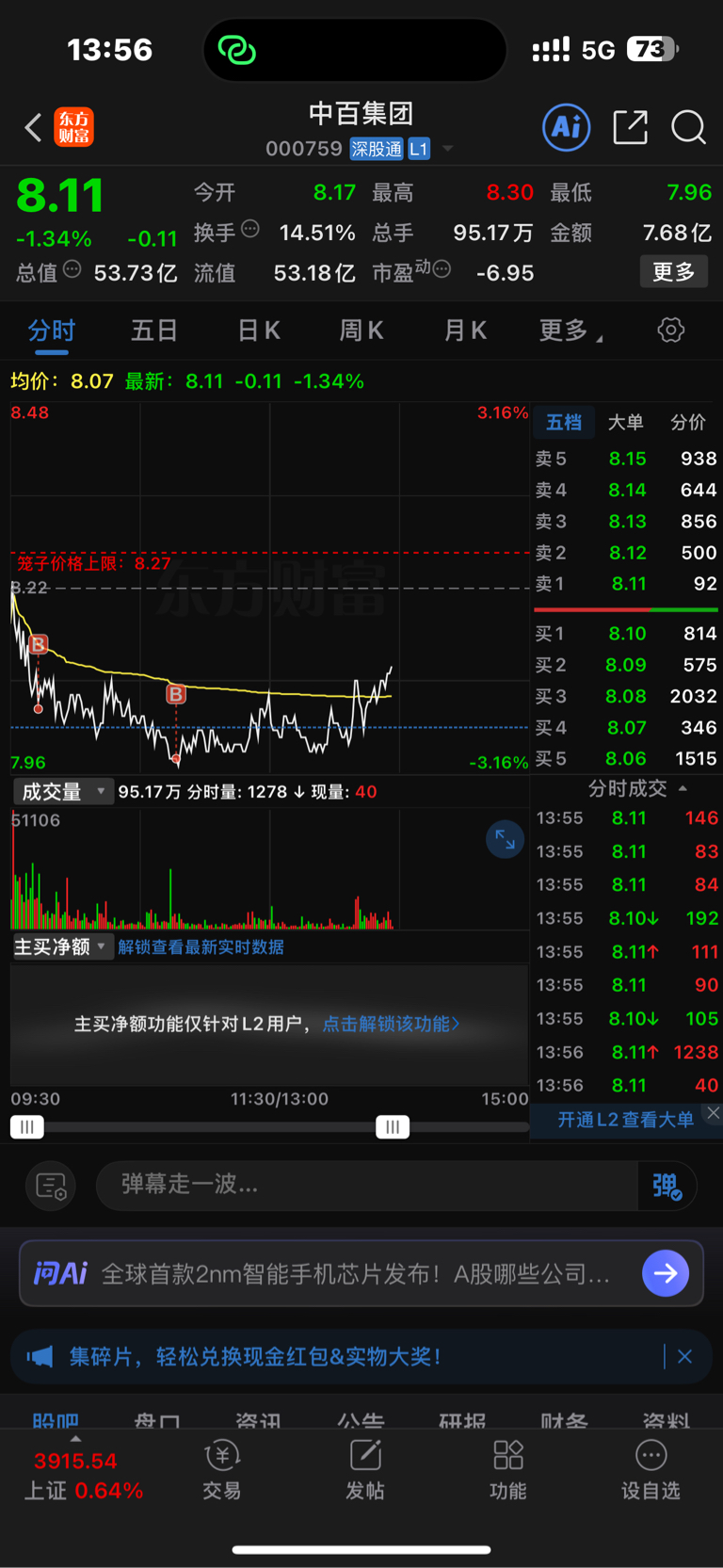Tap the 深股通 badge
Viewport: 723px width, 1568px height.
pos(377,149)
